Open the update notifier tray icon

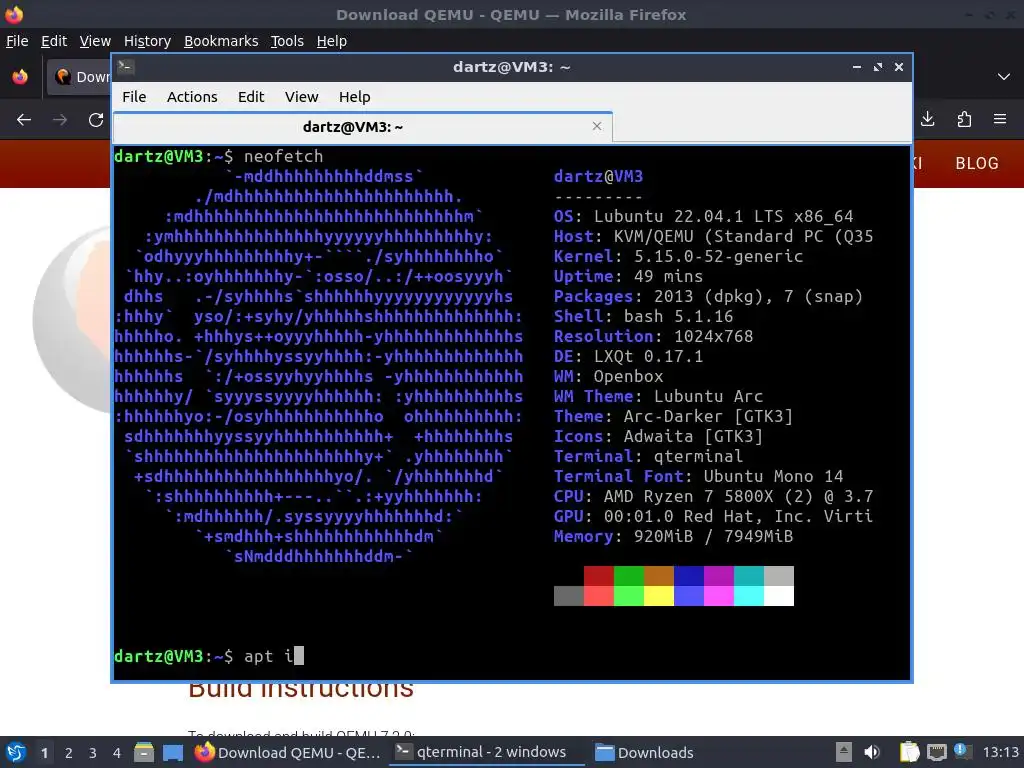click(963, 752)
